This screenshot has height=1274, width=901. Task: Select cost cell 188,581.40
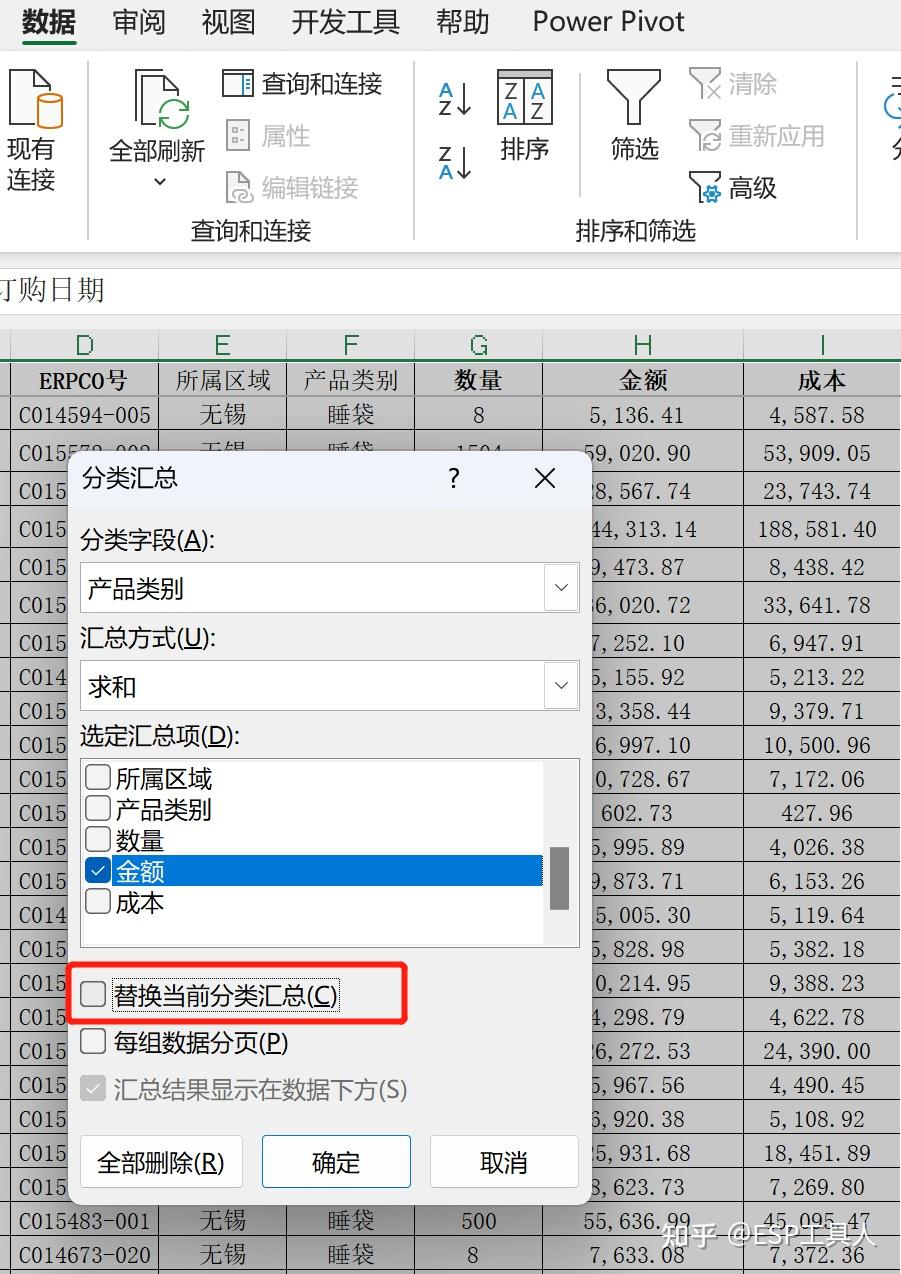822,529
